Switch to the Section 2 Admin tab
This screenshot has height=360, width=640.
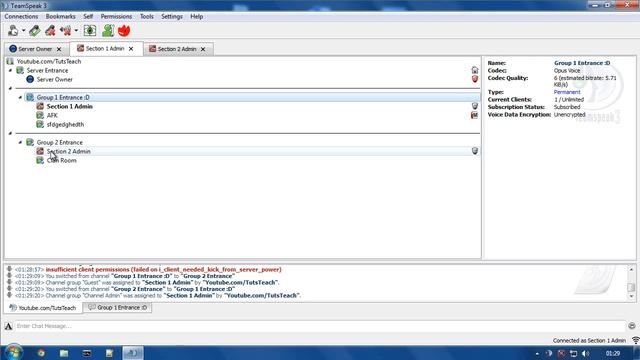[176, 49]
